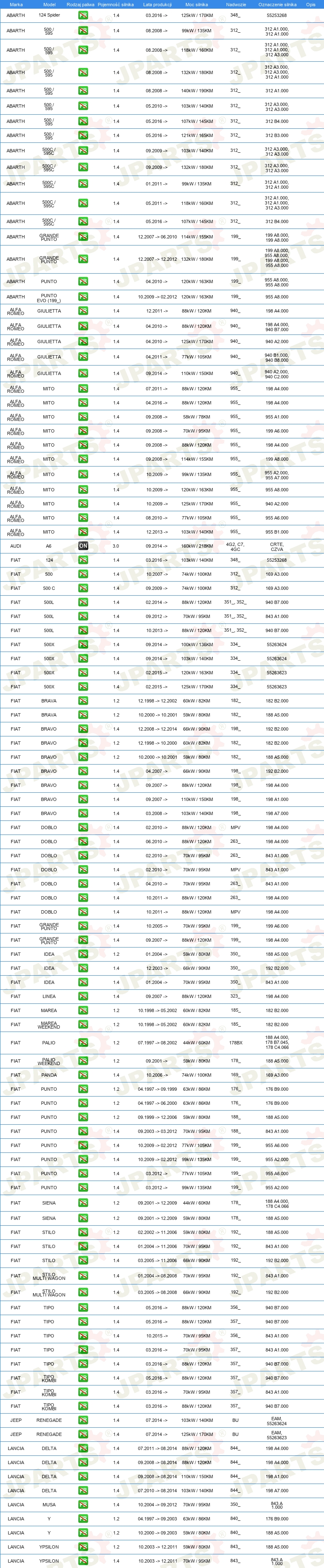Click fuel icon in JEEP RENEGADE 103kW row
This screenshot has width=324, height=1568.
click(x=83, y=1420)
